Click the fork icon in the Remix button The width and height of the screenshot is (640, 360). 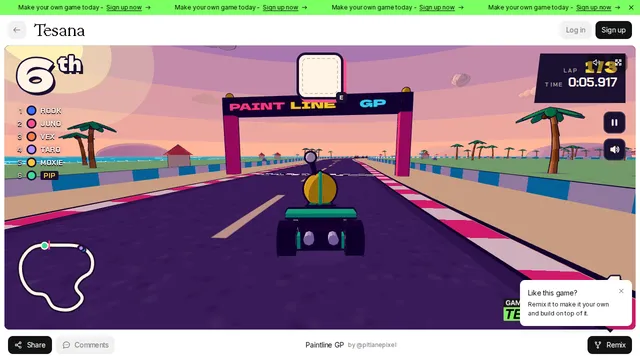[598, 345]
